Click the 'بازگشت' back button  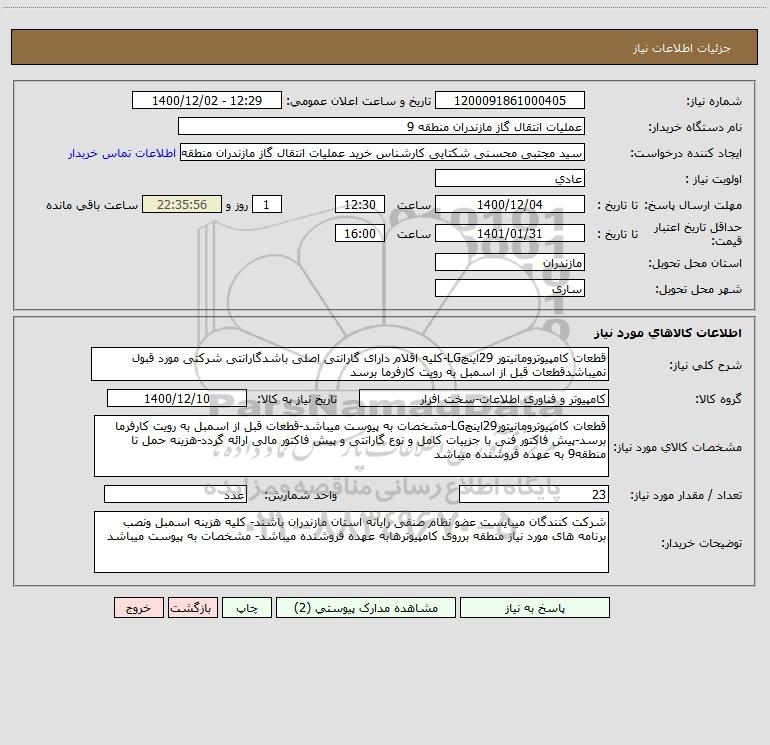192,608
